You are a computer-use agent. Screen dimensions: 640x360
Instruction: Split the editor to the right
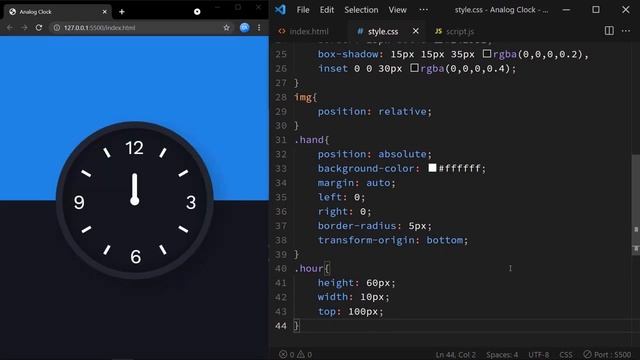609,31
